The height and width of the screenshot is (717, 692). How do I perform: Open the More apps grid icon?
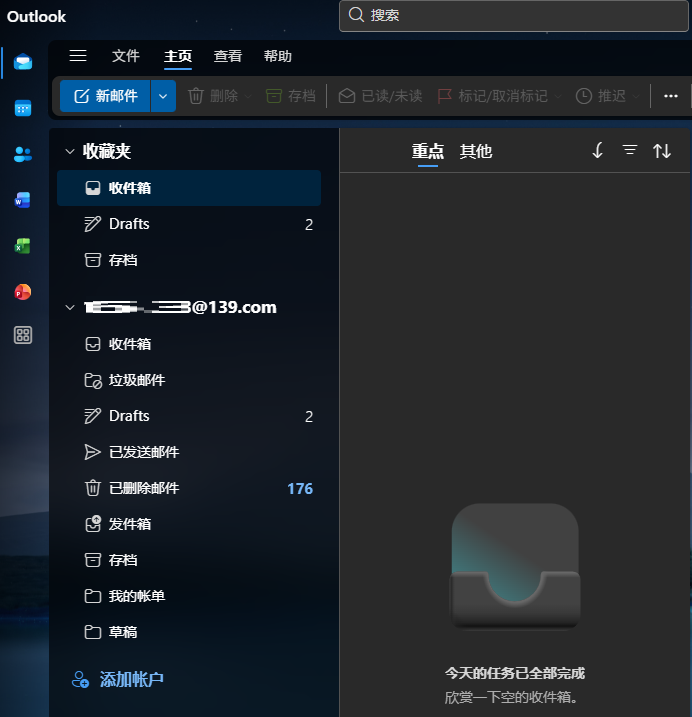23,335
